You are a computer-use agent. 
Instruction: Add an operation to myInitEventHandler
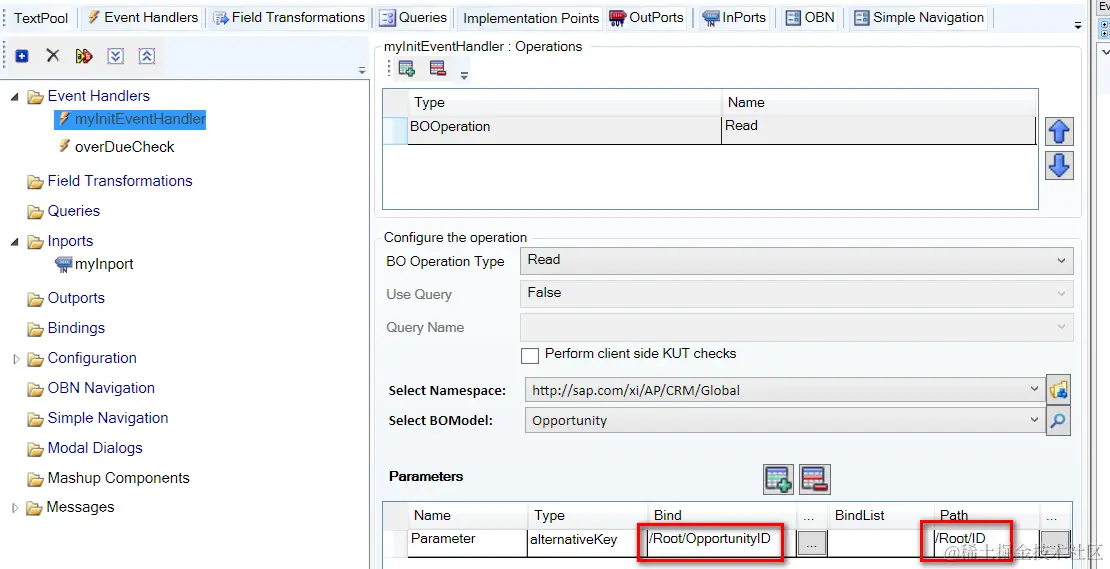coord(406,69)
